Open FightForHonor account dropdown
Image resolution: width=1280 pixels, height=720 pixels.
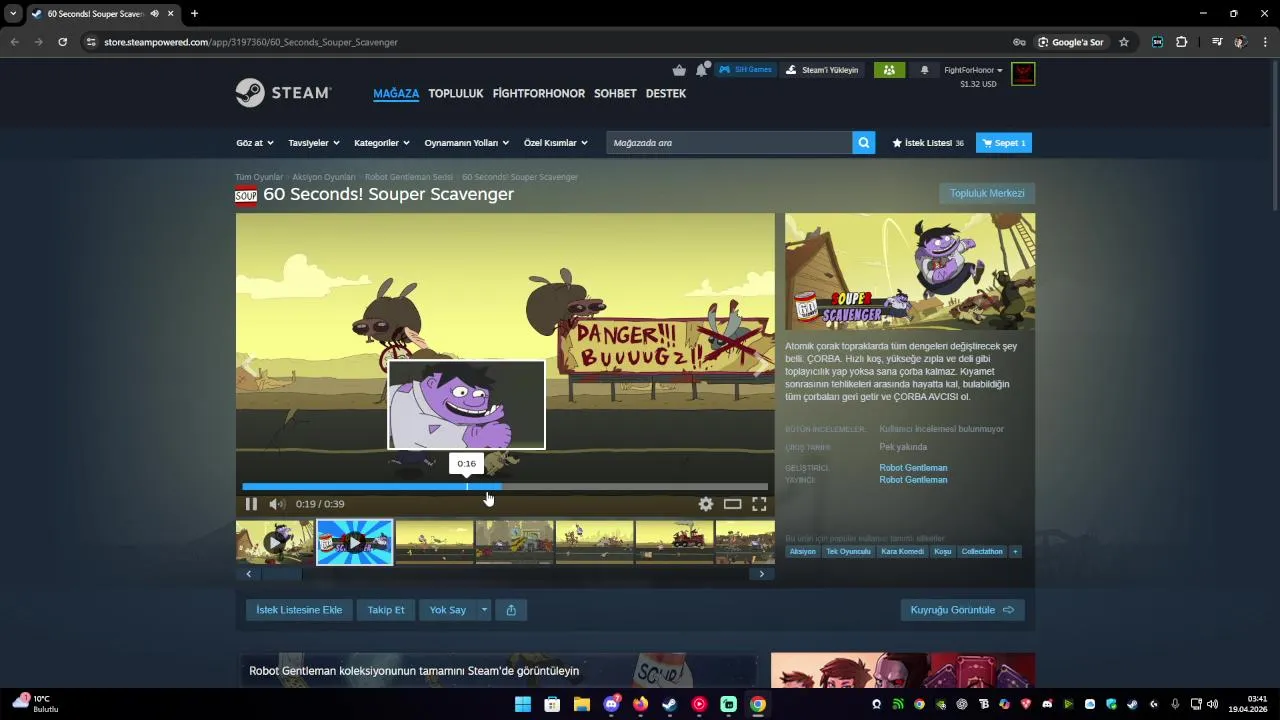tap(973, 70)
